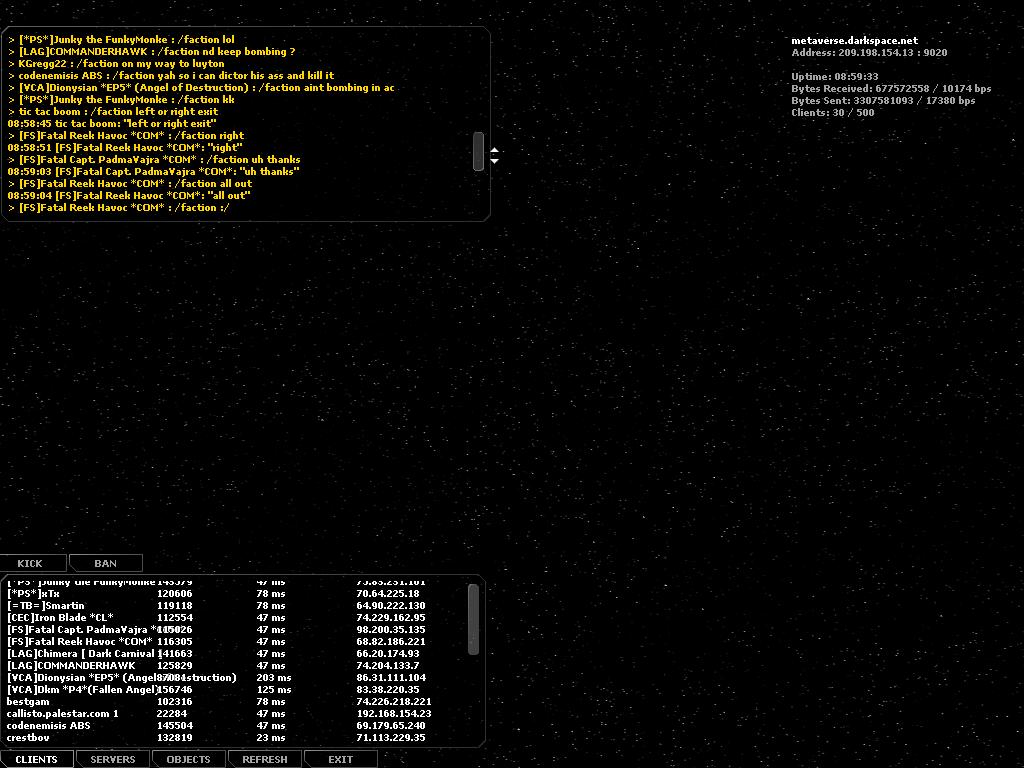Select client [*PS*]xTx in the list
Image resolution: width=1024 pixels, height=768 pixels.
coord(33,594)
